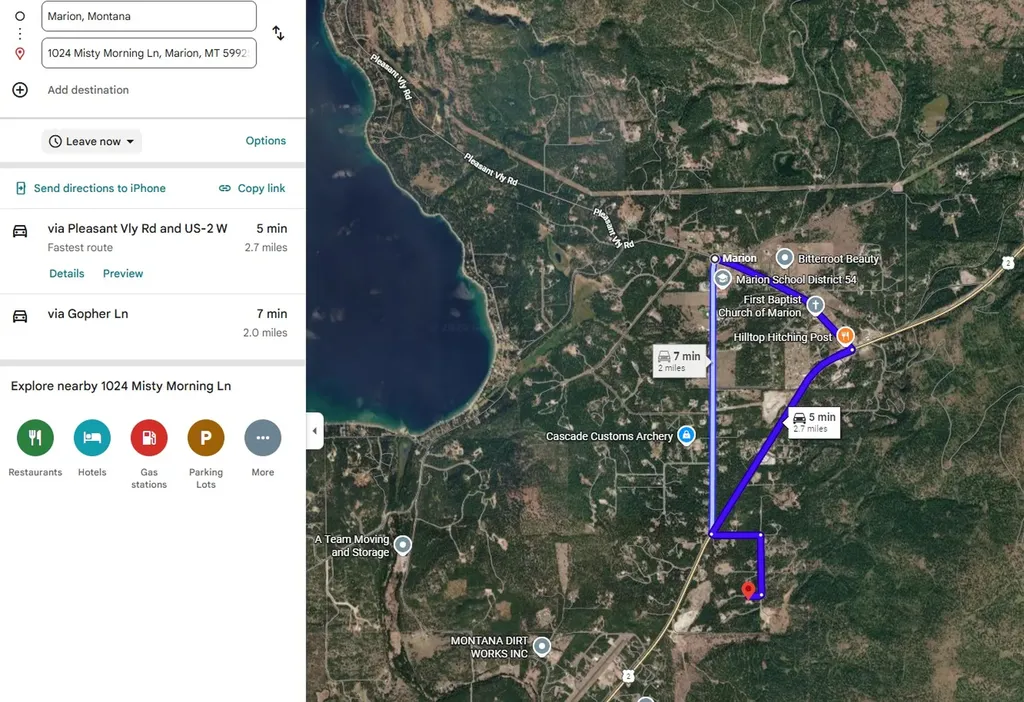Click the 7 min route callout on map

pos(680,360)
